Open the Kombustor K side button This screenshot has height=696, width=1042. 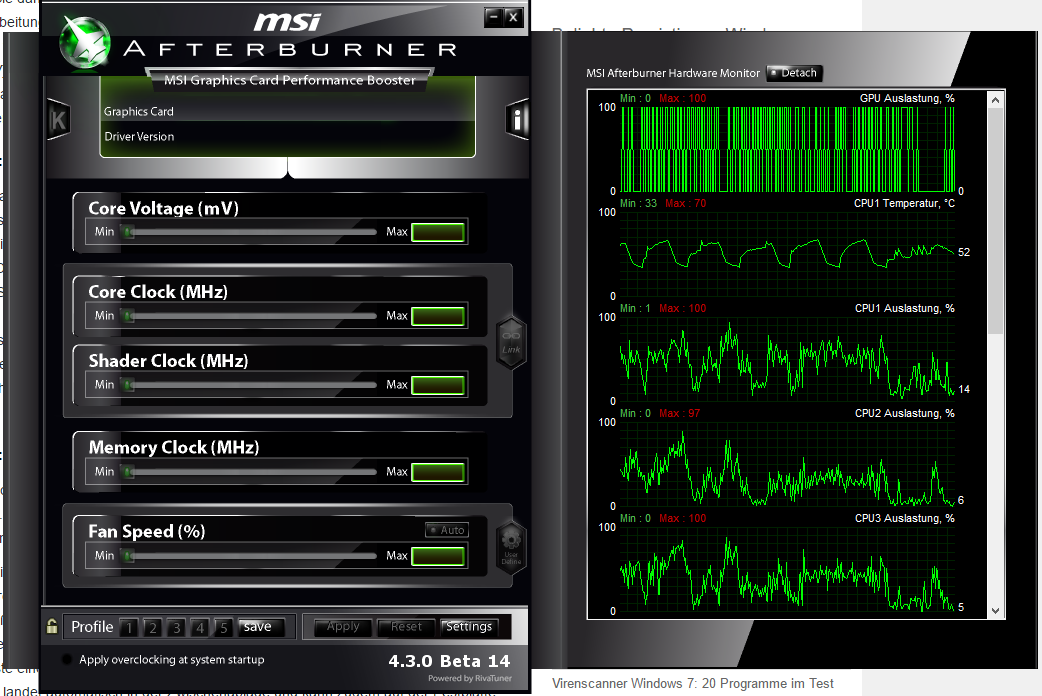(58, 120)
